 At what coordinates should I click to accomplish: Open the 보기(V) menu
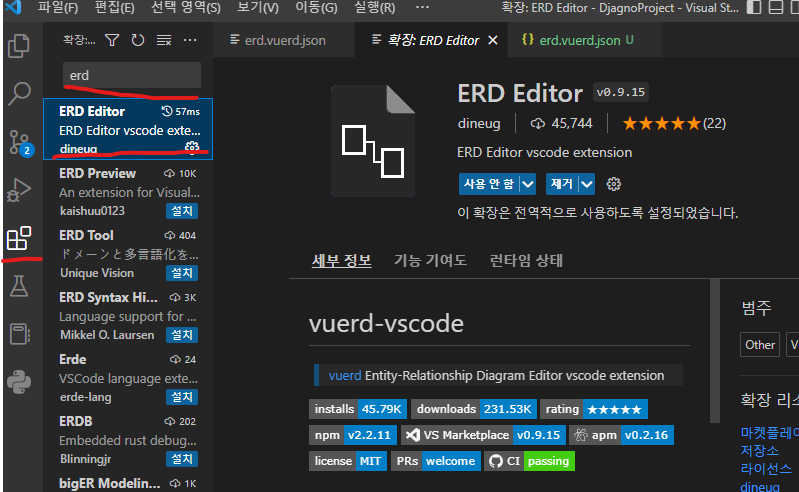tap(258, 8)
